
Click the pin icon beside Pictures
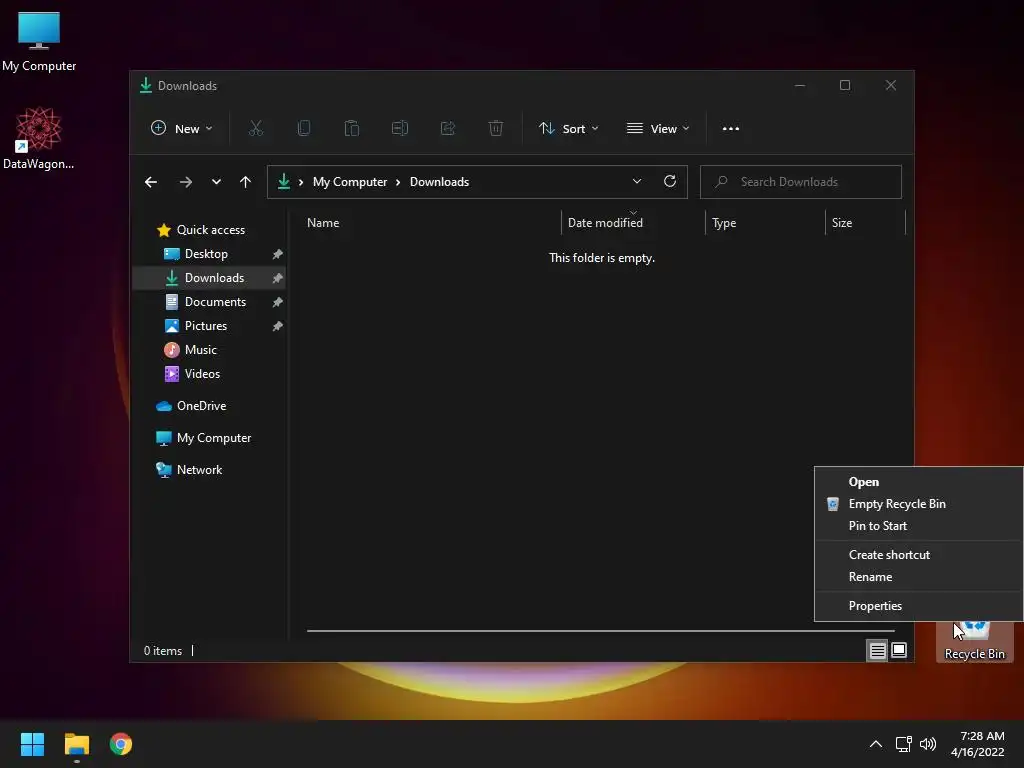278,326
